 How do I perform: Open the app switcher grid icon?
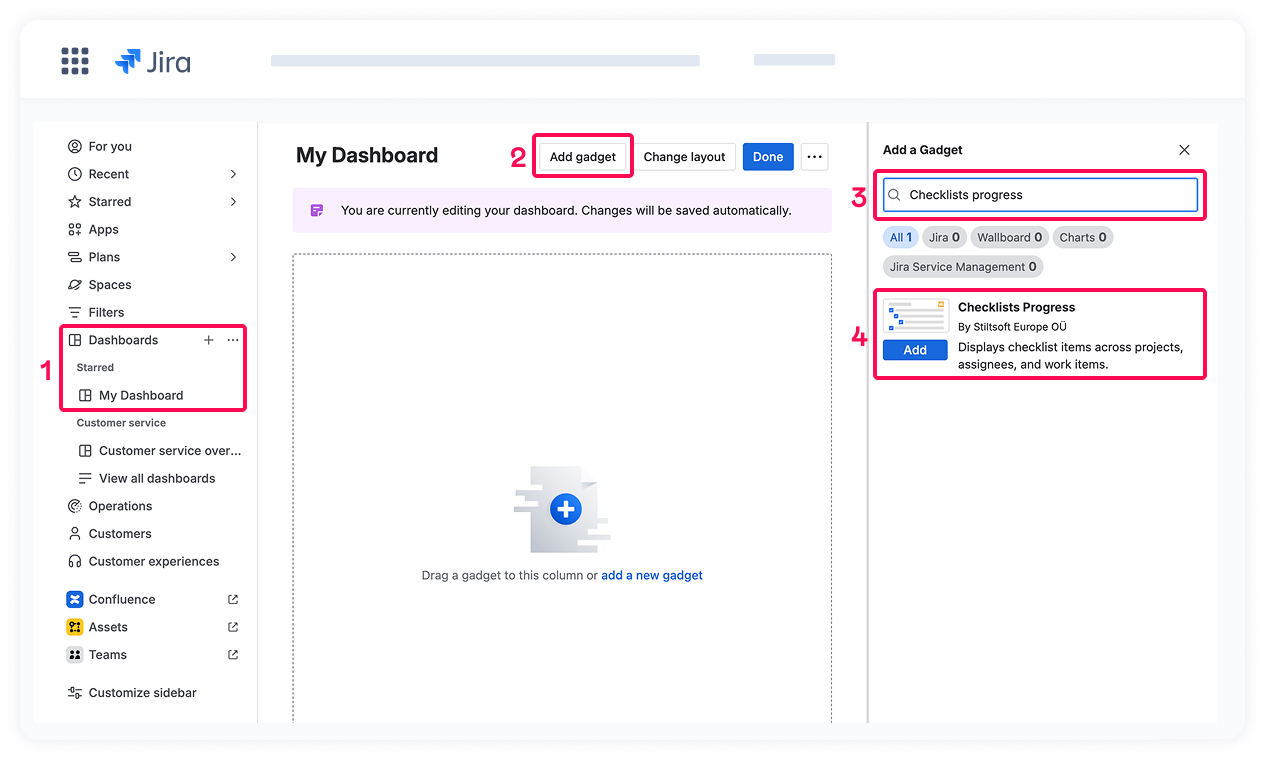click(x=75, y=61)
